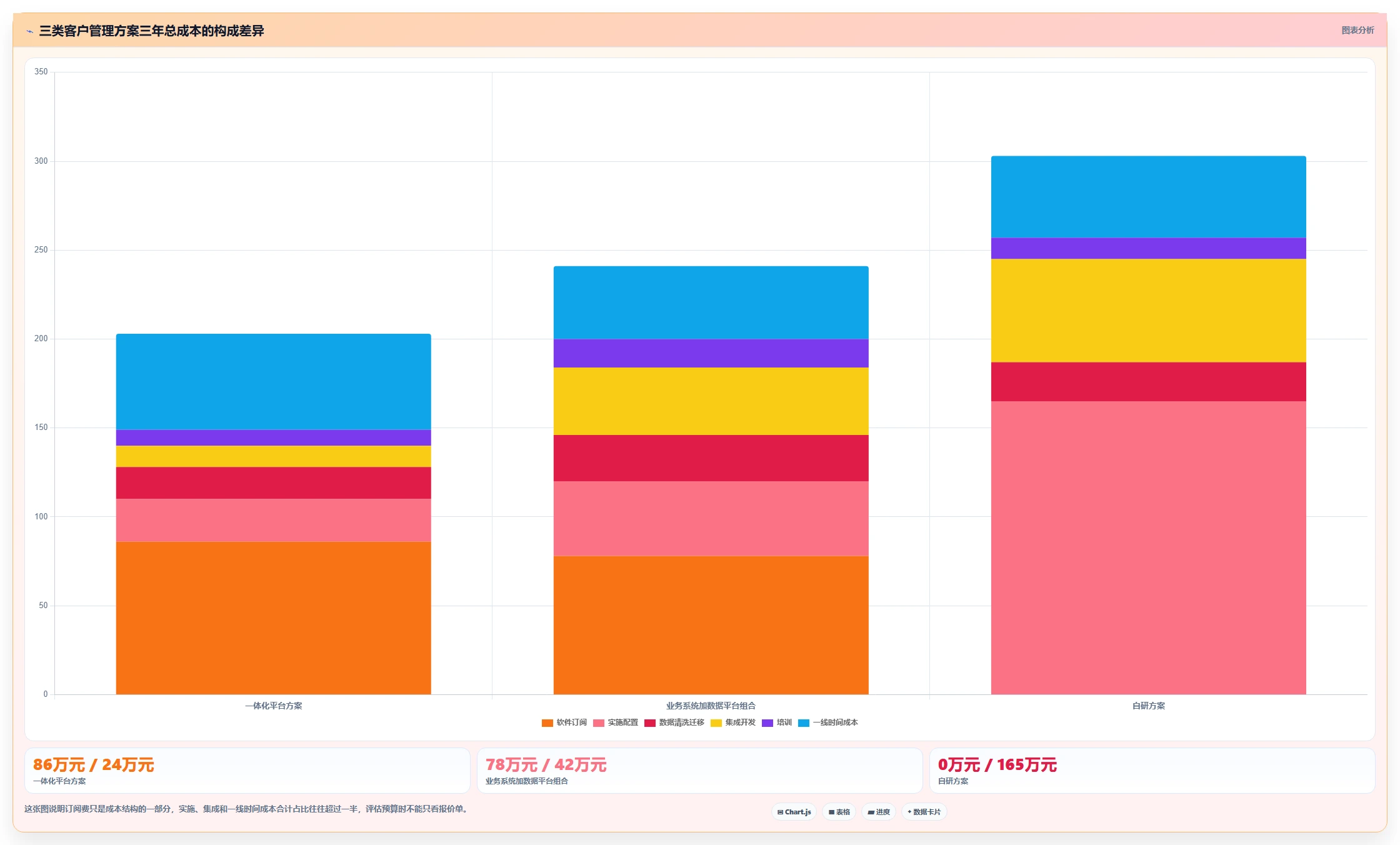Click the purple 培训 segment of 一体化平台方案 bar
The width and height of the screenshot is (1400, 845).
(x=273, y=437)
